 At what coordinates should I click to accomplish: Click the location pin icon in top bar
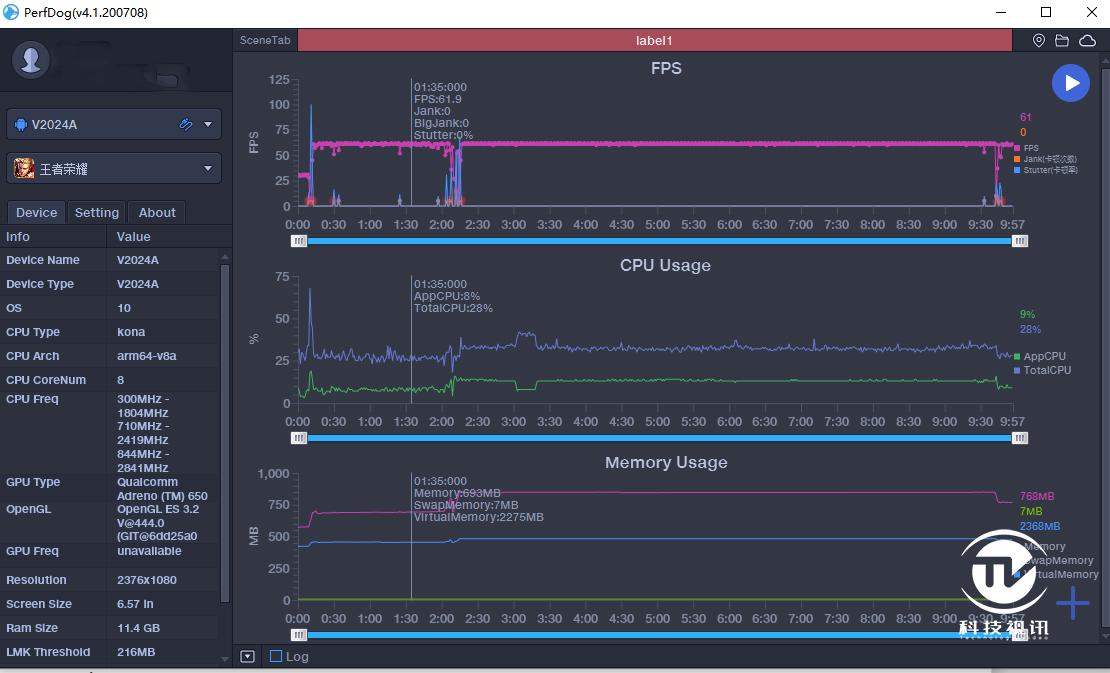1039,41
